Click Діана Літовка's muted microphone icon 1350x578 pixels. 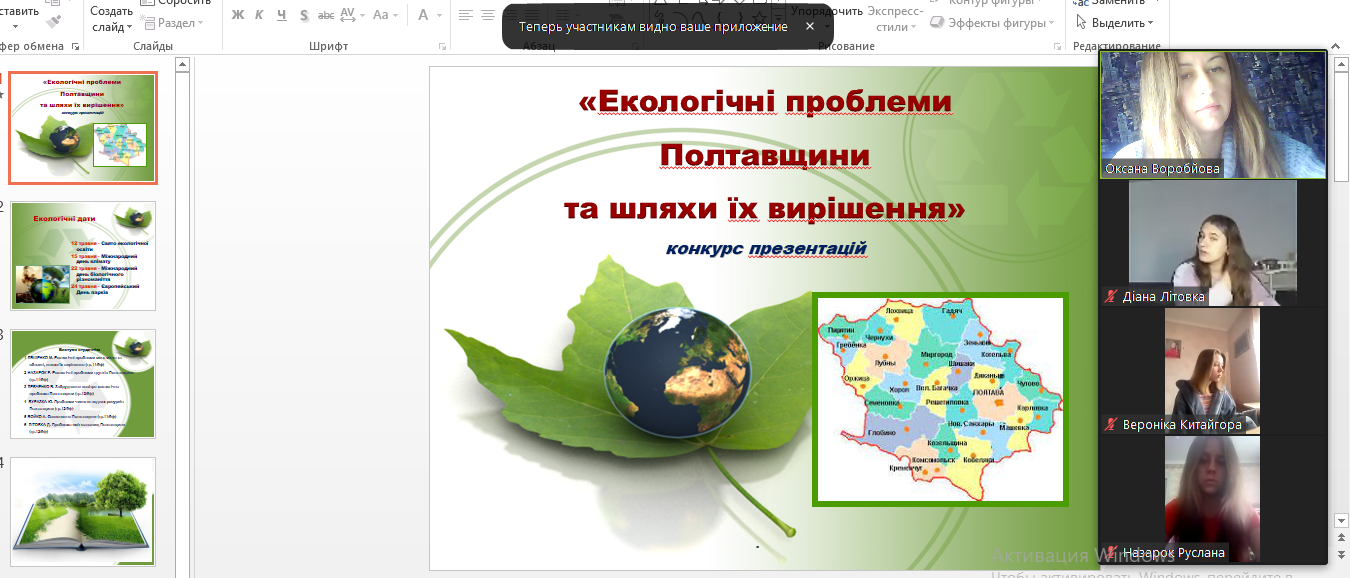pyautogui.click(x=1110, y=297)
